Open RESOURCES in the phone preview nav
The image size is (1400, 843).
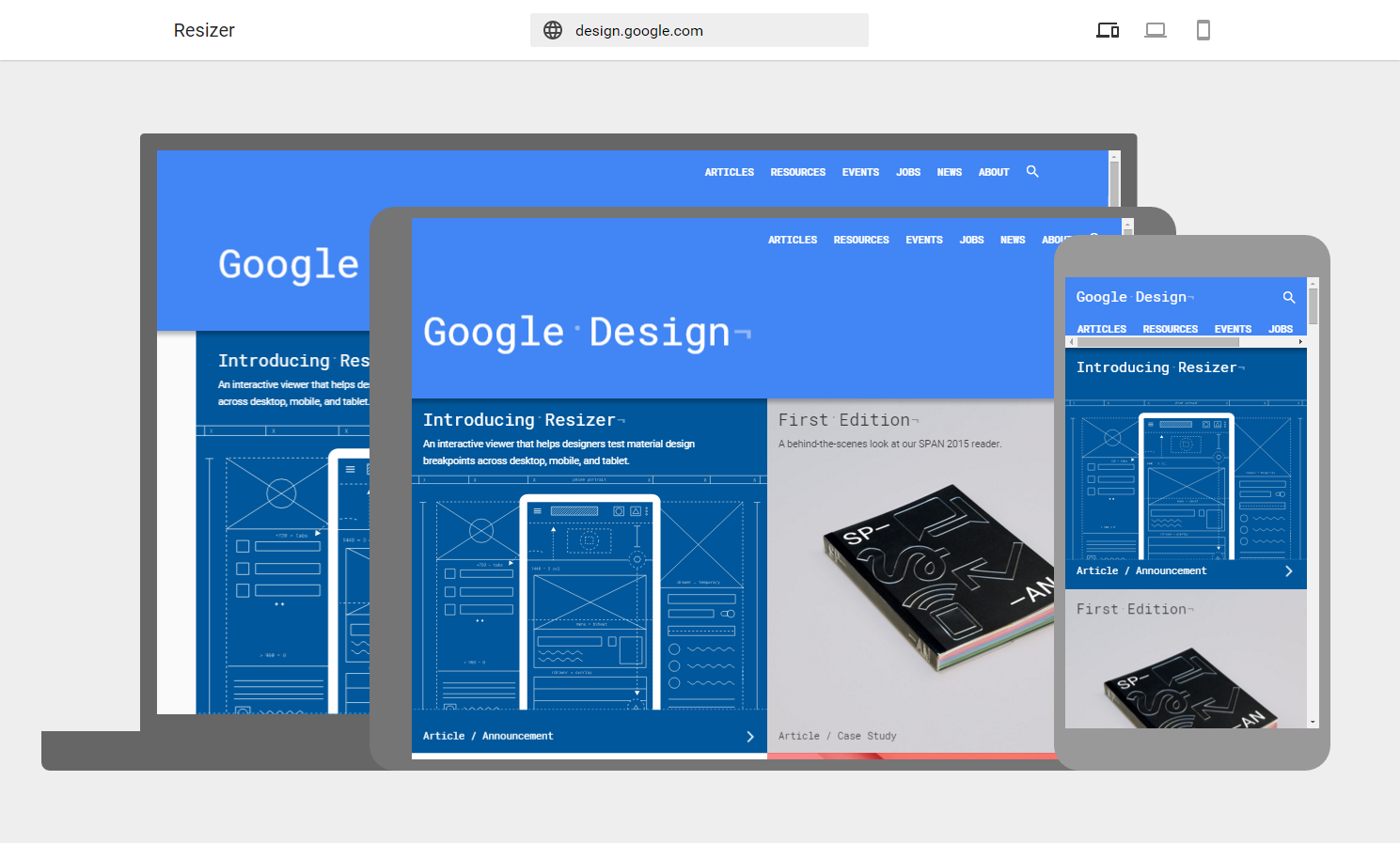(1170, 329)
